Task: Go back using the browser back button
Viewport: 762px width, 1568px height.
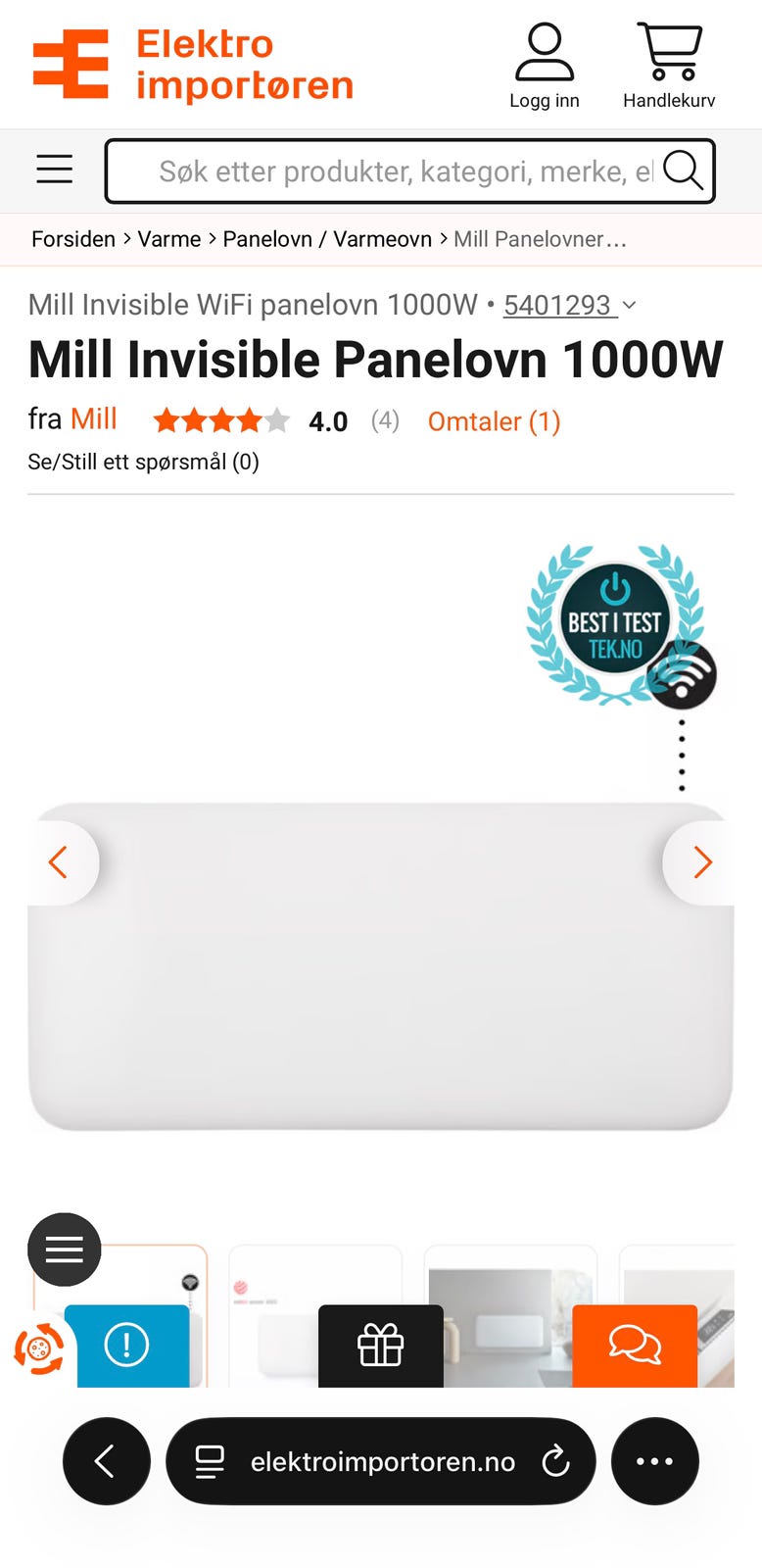Action: click(107, 1461)
